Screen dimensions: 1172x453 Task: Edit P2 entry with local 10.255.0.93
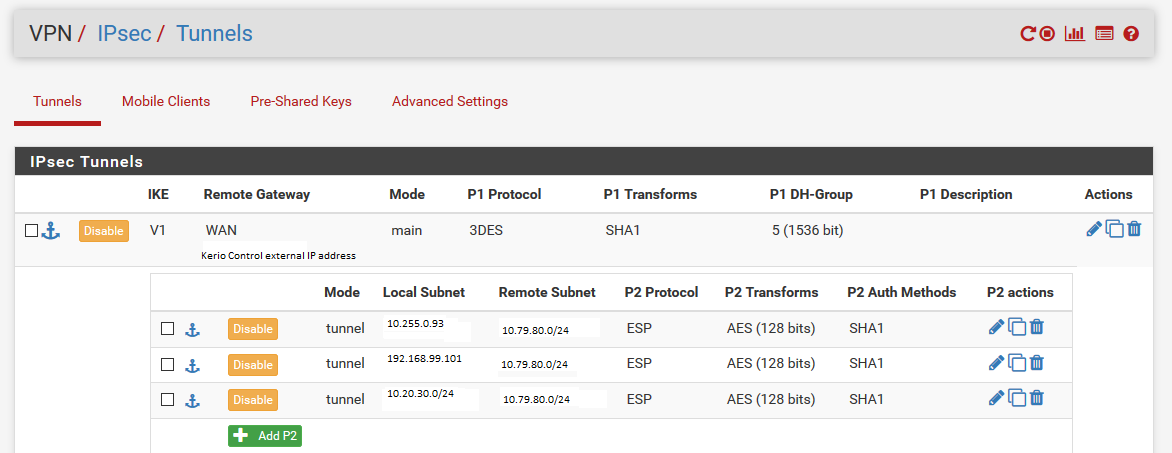point(996,327)
